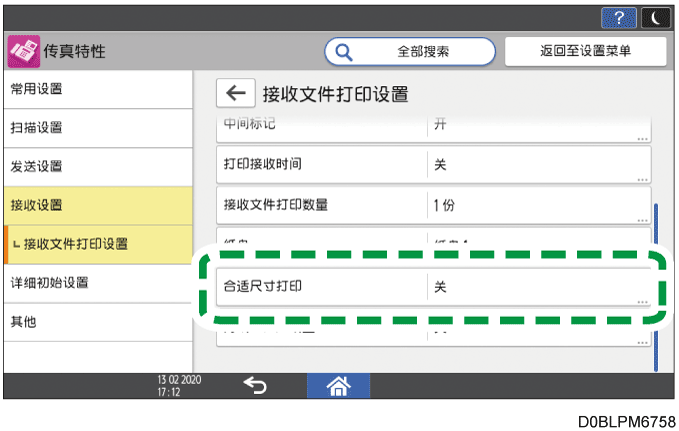
Task: Open the 中间标记 setting row
Action: 433,129
